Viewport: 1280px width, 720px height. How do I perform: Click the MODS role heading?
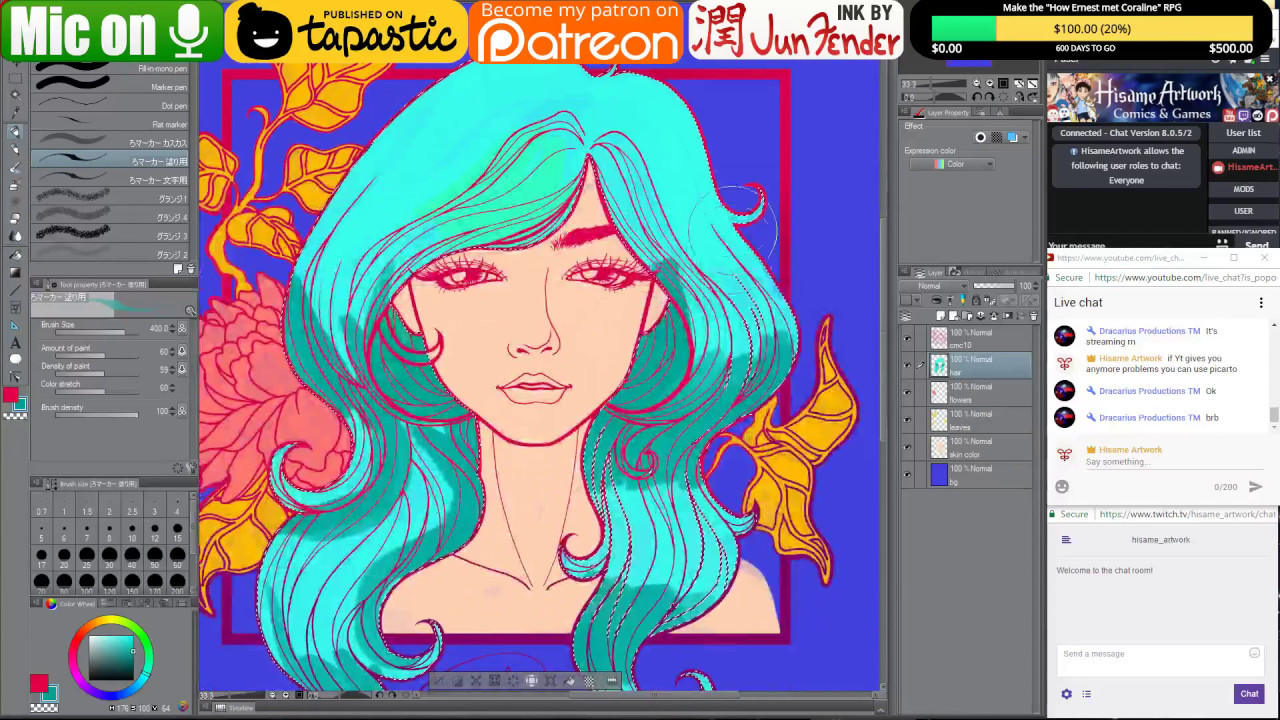pyautogui.click(x=1243, y=189)
